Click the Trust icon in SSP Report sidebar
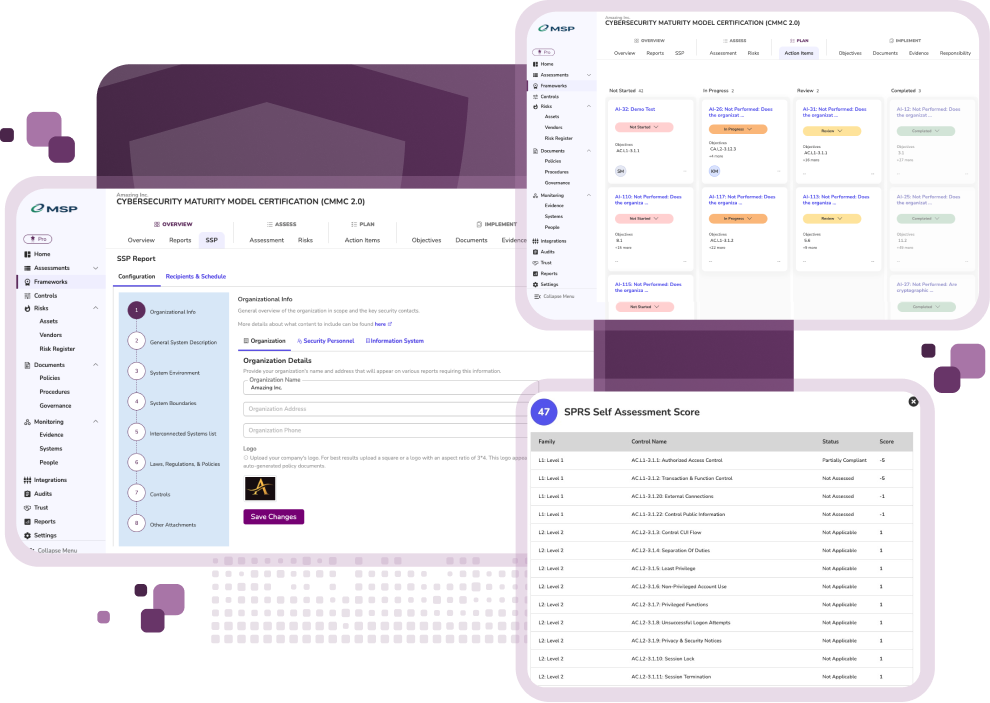Screen dimensions: 990x703 27,507
